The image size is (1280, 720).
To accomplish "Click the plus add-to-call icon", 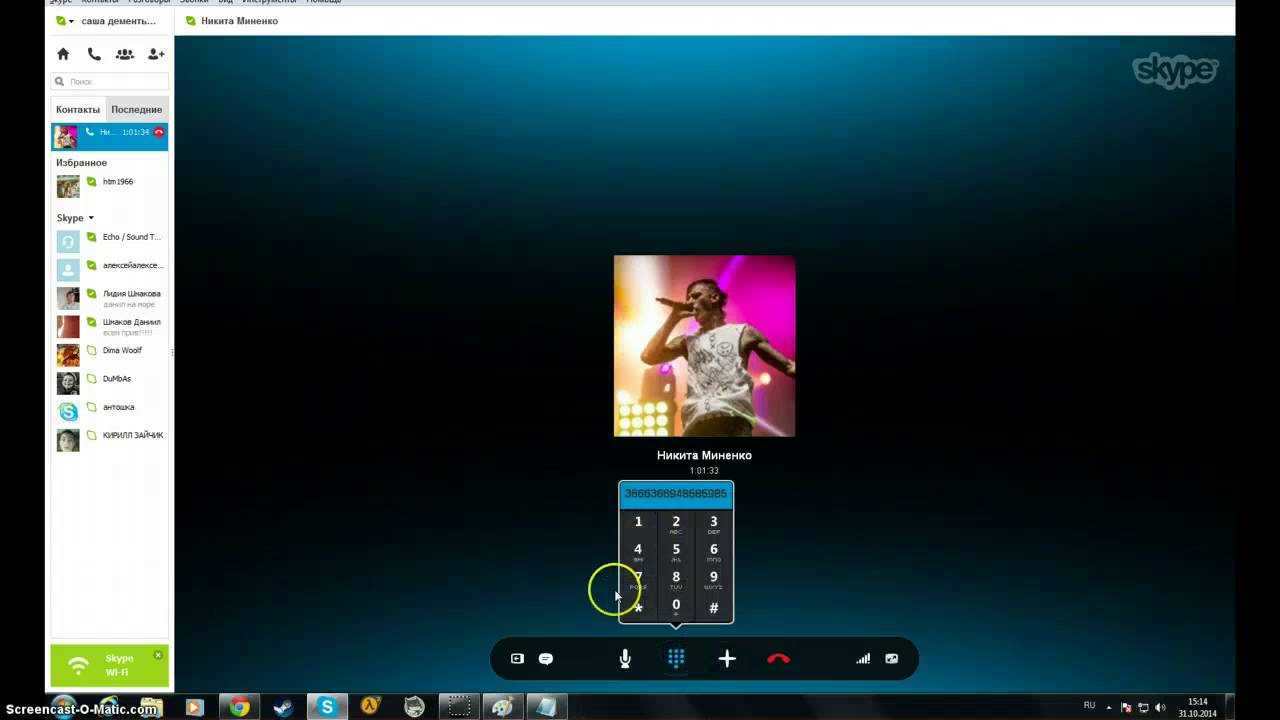I will [727, 658].
